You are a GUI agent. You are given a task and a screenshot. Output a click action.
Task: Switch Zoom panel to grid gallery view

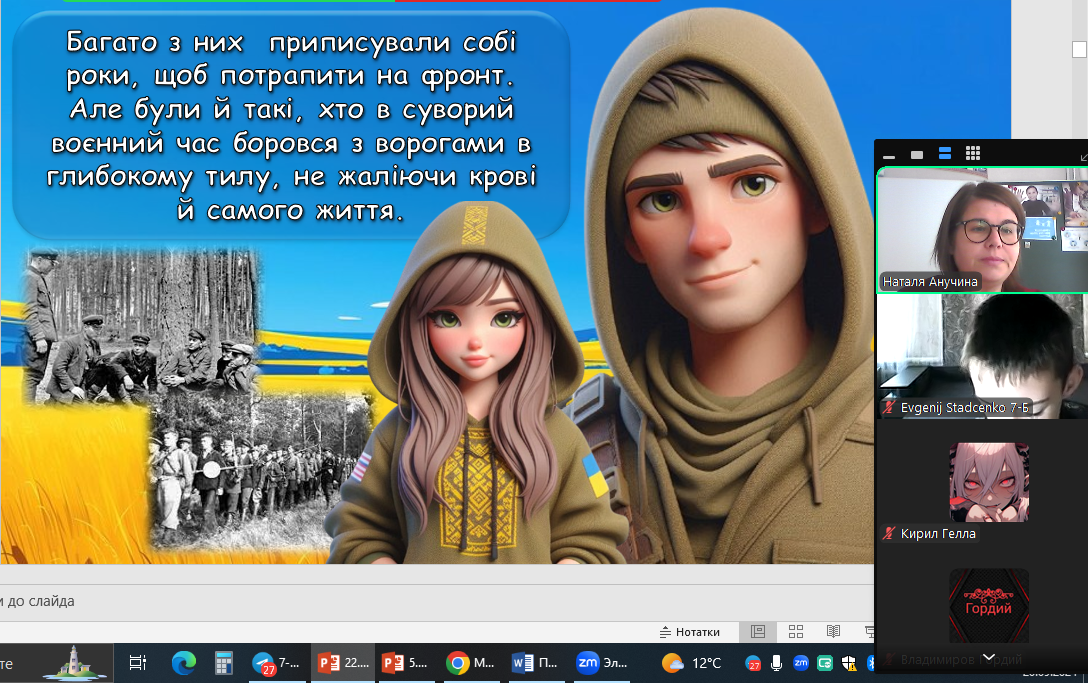972,154
